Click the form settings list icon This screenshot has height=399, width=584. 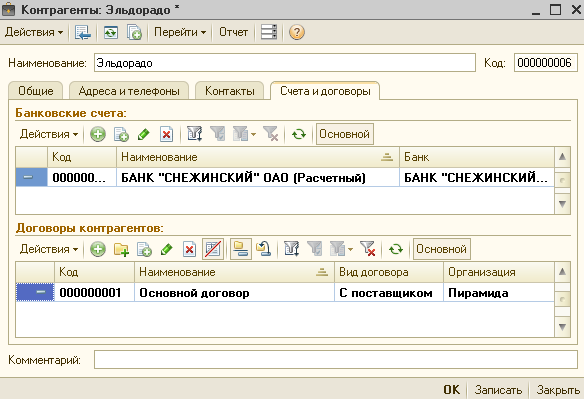(269, 32)
